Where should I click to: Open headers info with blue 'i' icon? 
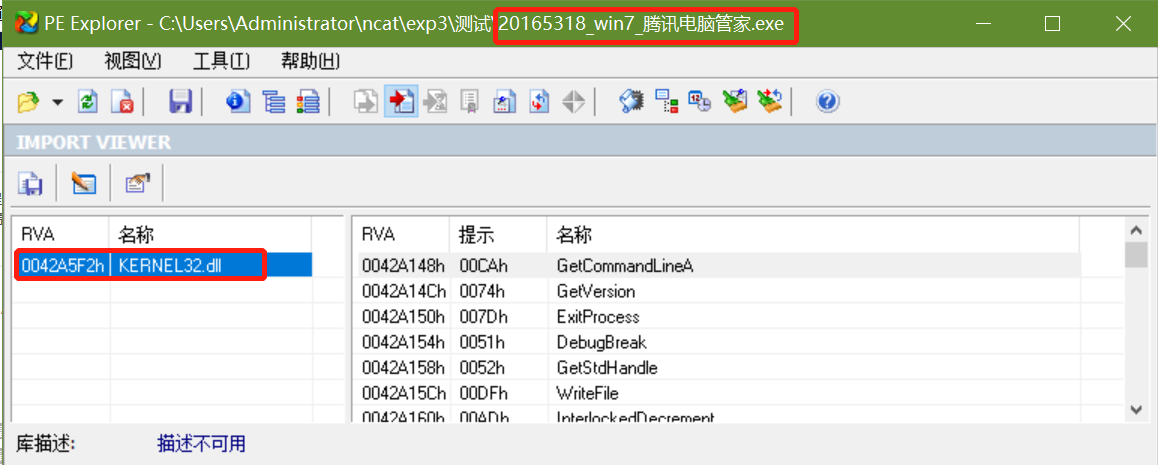238,102
